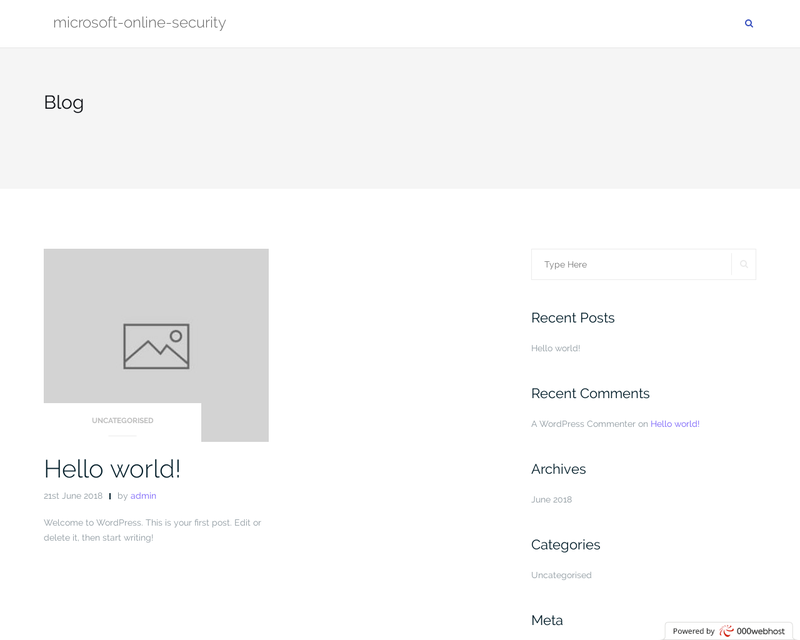Screen dimensions: 800x640
Task: Browse the June 2018 archive
Action: (x=551, y=500)
